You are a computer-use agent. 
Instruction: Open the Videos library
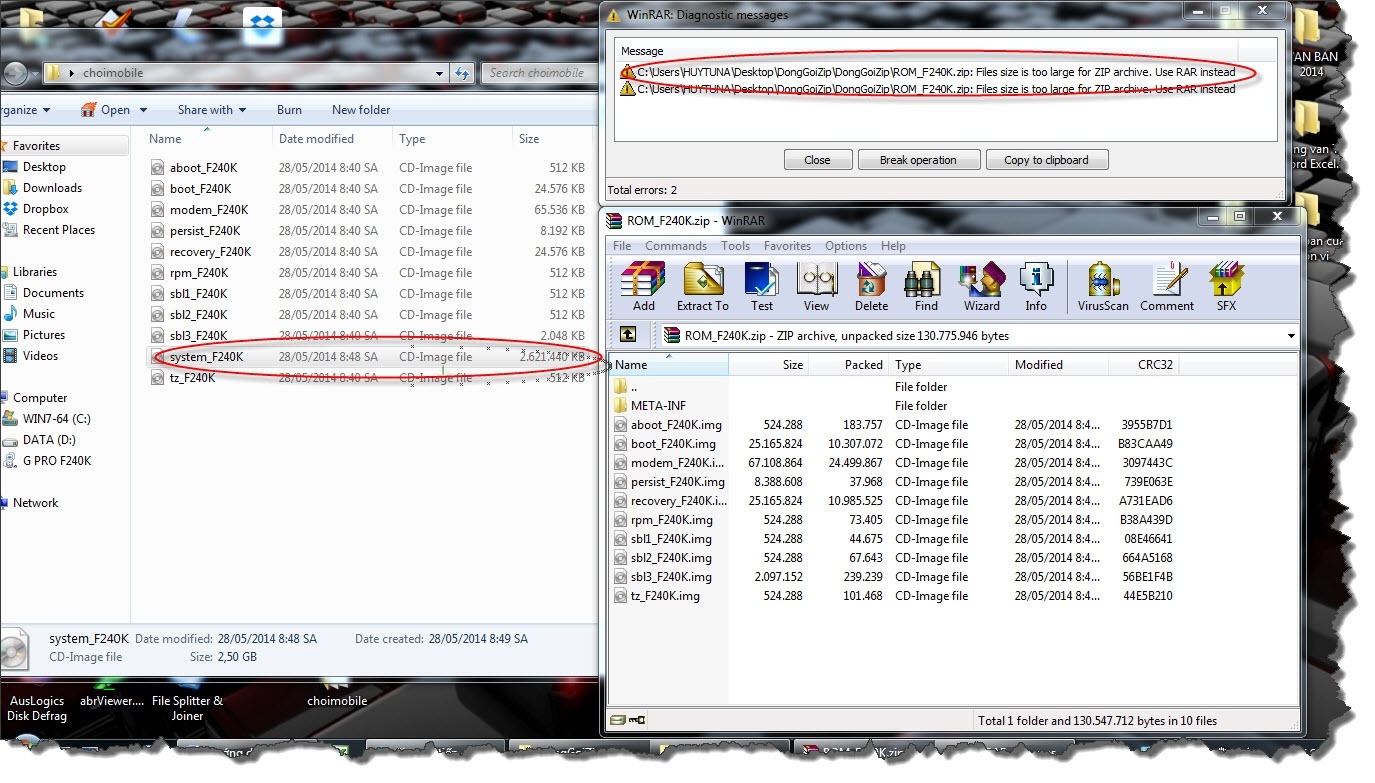click(x=40, y=356)
